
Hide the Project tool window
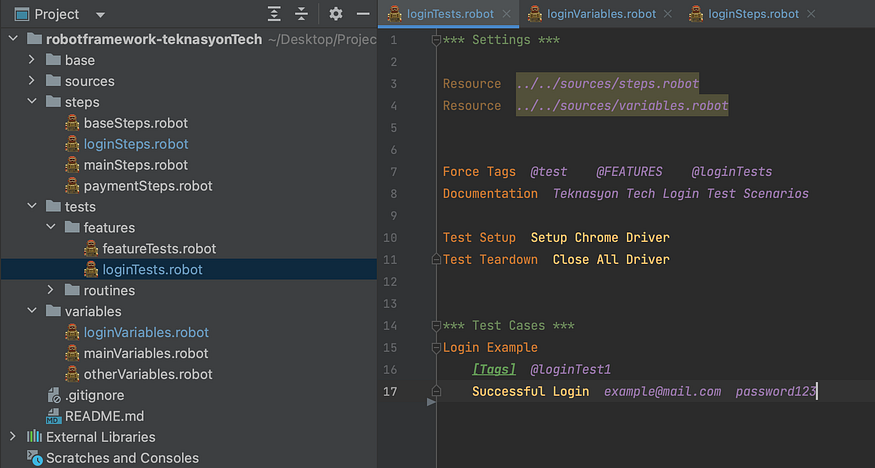tap(364, 14)
